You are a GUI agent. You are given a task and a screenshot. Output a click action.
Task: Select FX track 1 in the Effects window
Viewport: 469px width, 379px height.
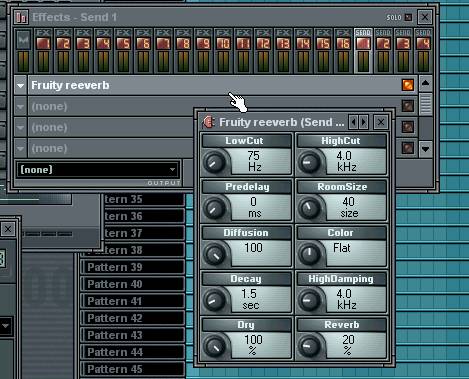pyautogui.click(x=43, y=51)
